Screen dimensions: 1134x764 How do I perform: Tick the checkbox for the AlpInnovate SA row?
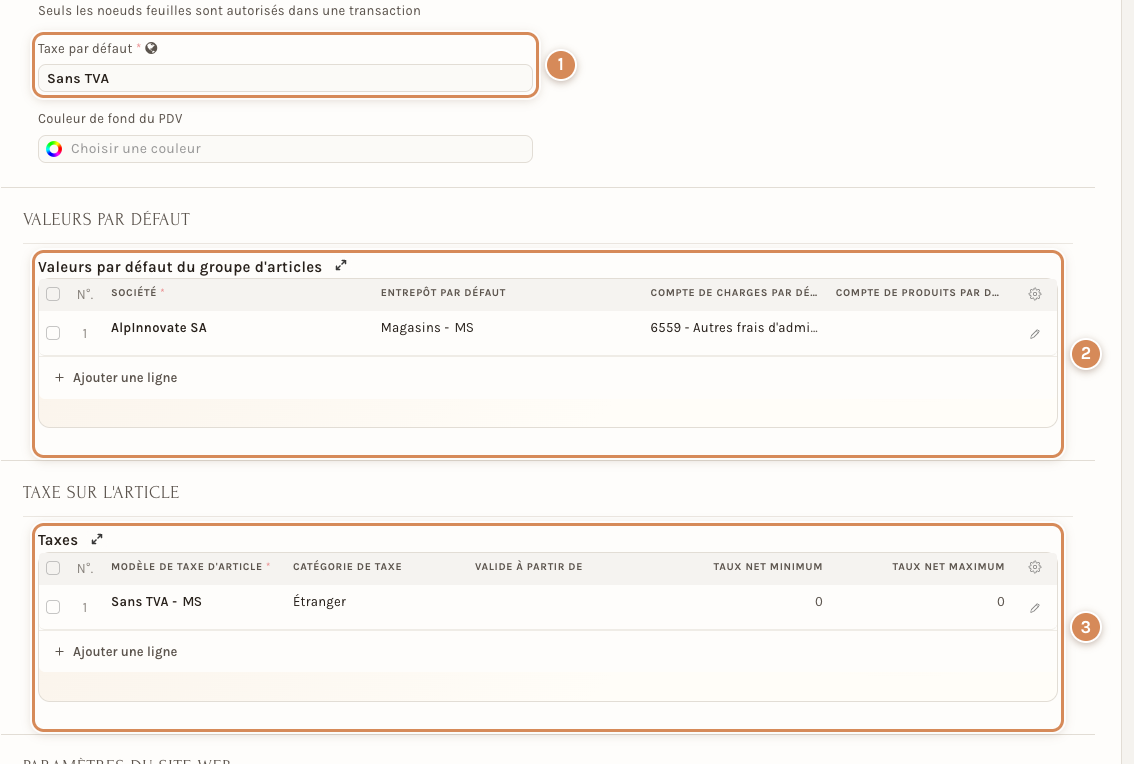[53, 333]
